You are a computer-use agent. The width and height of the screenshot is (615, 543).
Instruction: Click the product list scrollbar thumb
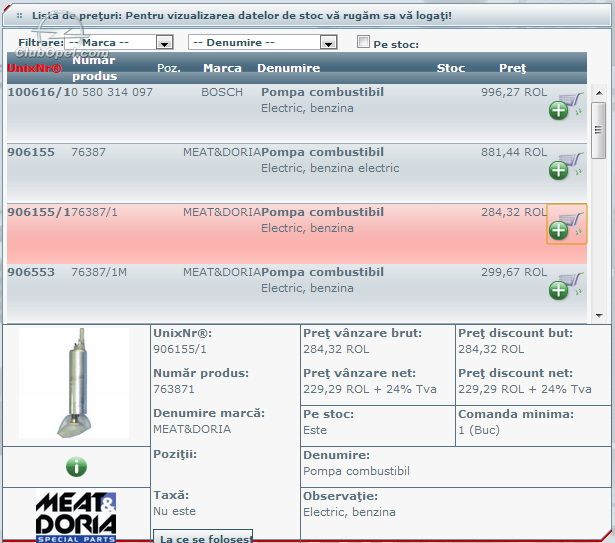click(599, 130)
